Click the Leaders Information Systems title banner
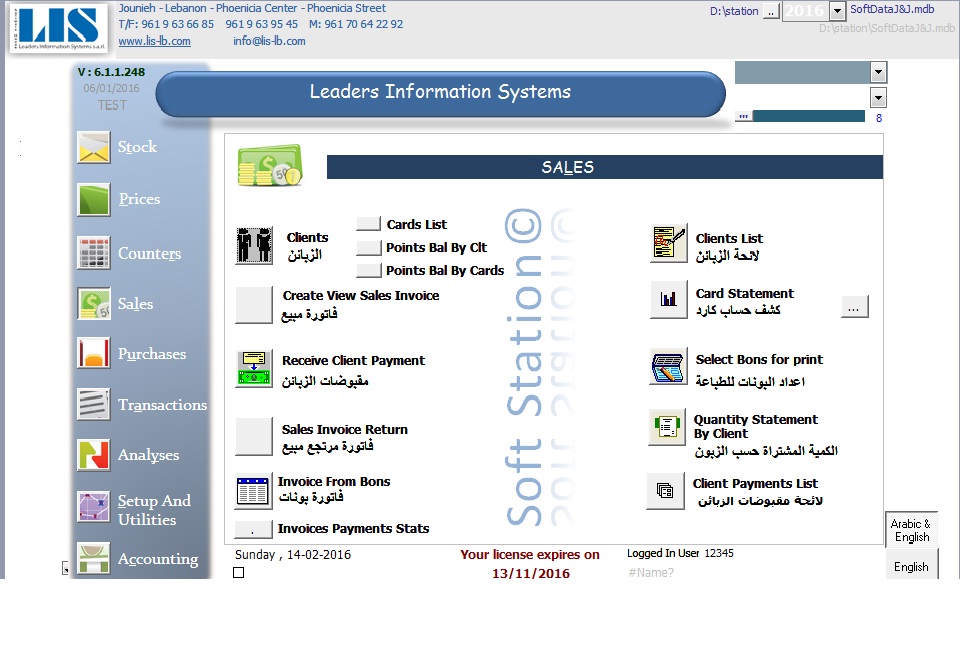 (440, 94)
